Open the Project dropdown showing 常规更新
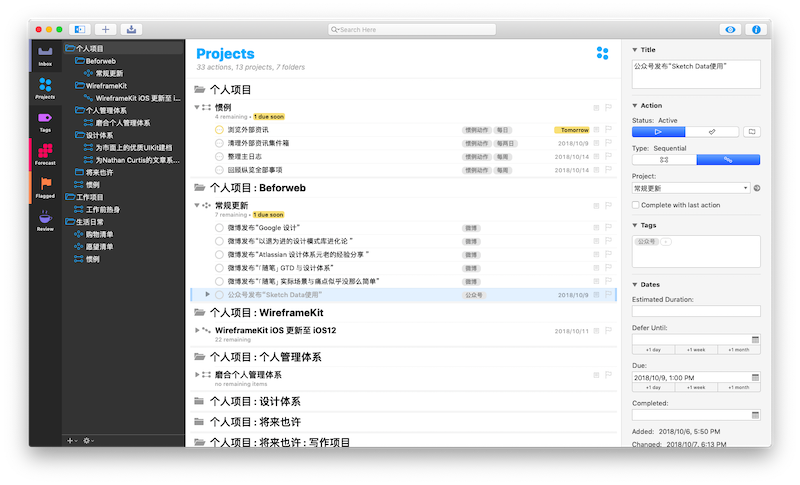The image size is (800, 485). 691,188
